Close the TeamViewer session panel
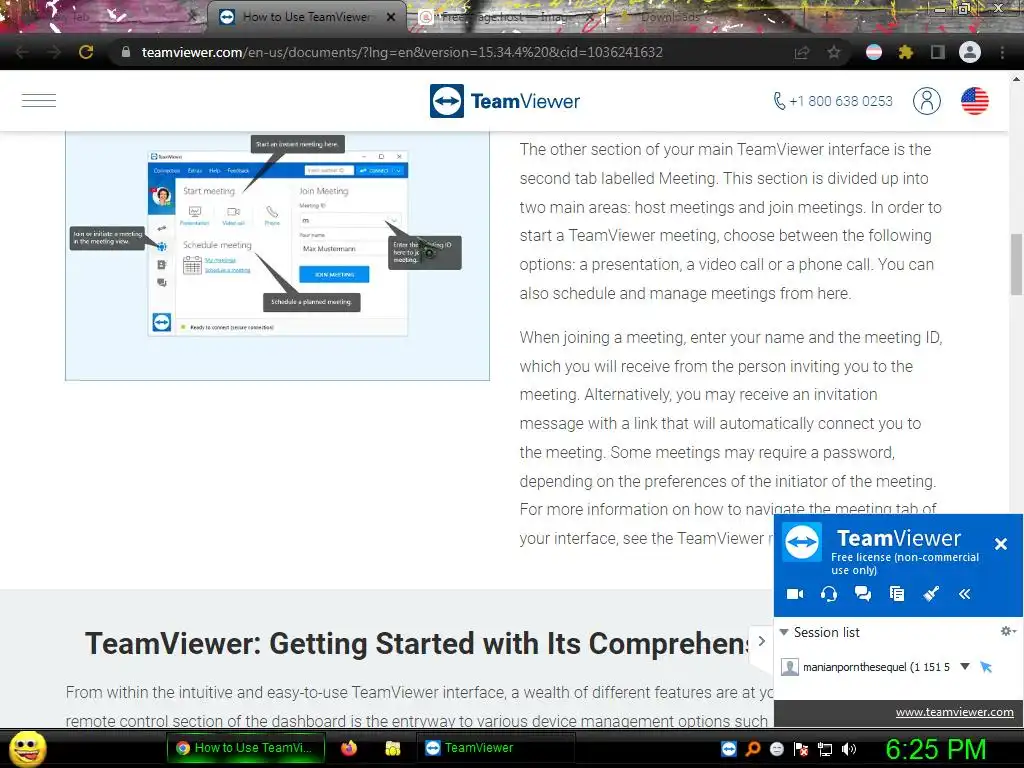1024x768 pixels. 1000,543
